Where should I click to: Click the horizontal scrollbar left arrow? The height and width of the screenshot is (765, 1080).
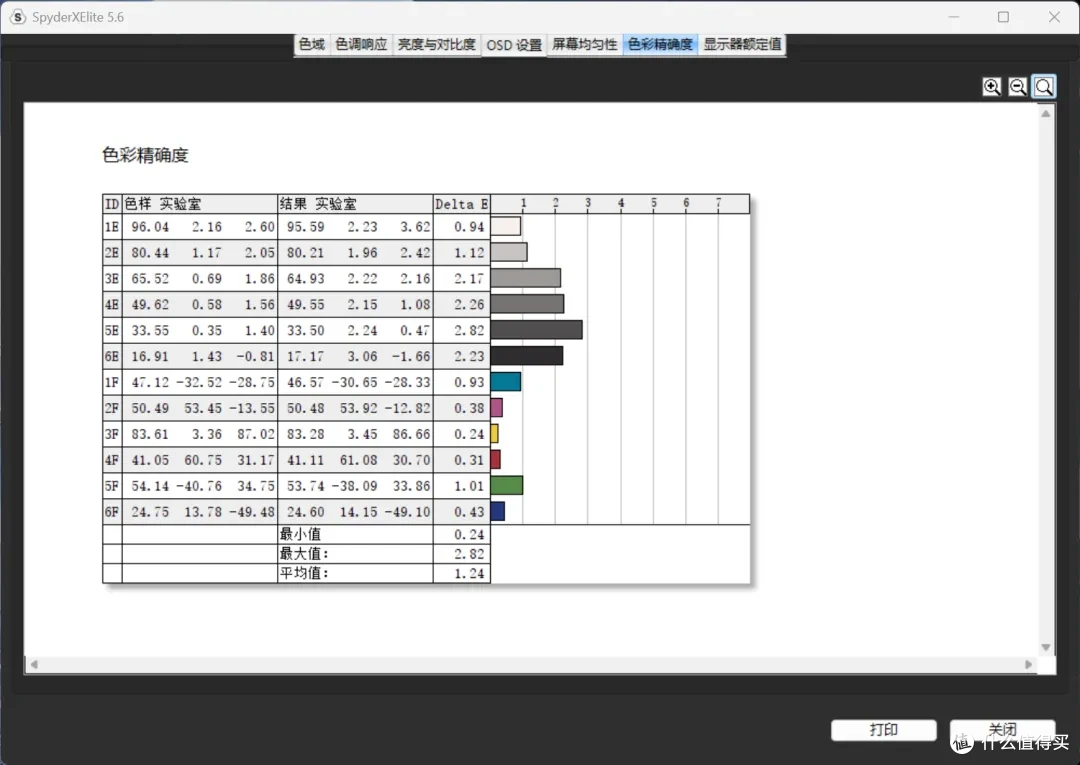tap(34, 664)
